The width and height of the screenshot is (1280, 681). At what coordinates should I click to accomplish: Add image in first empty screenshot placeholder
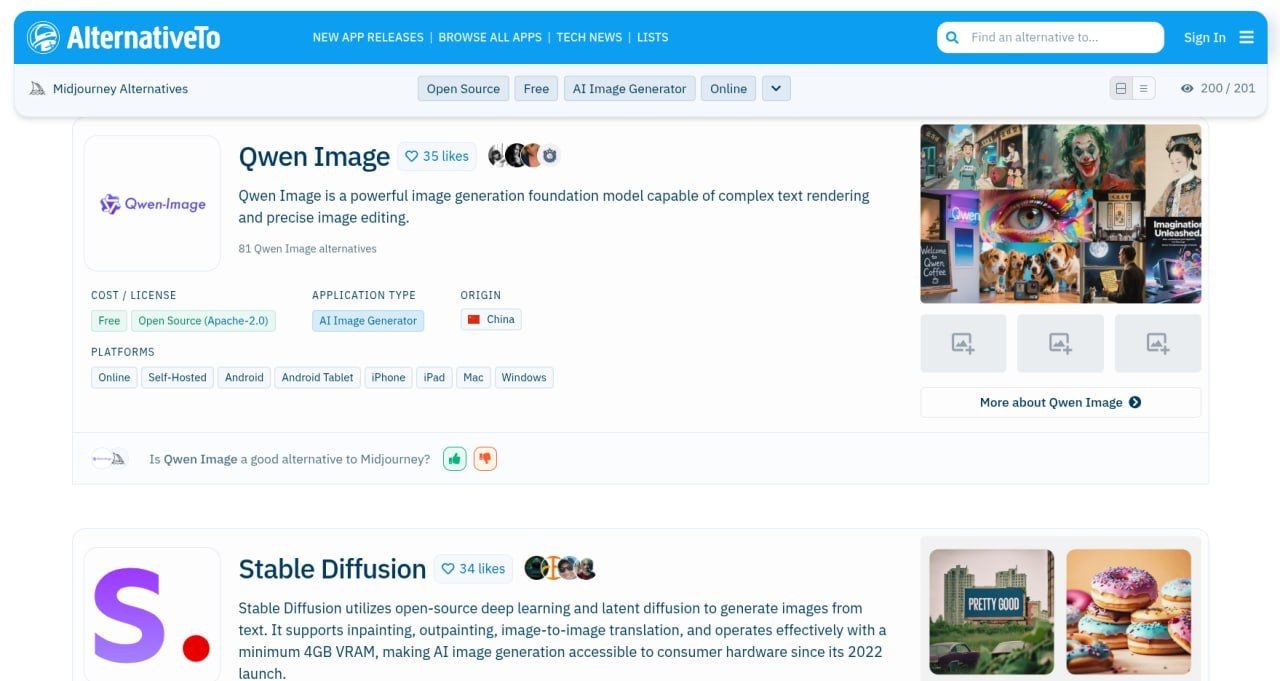point(963,343)
